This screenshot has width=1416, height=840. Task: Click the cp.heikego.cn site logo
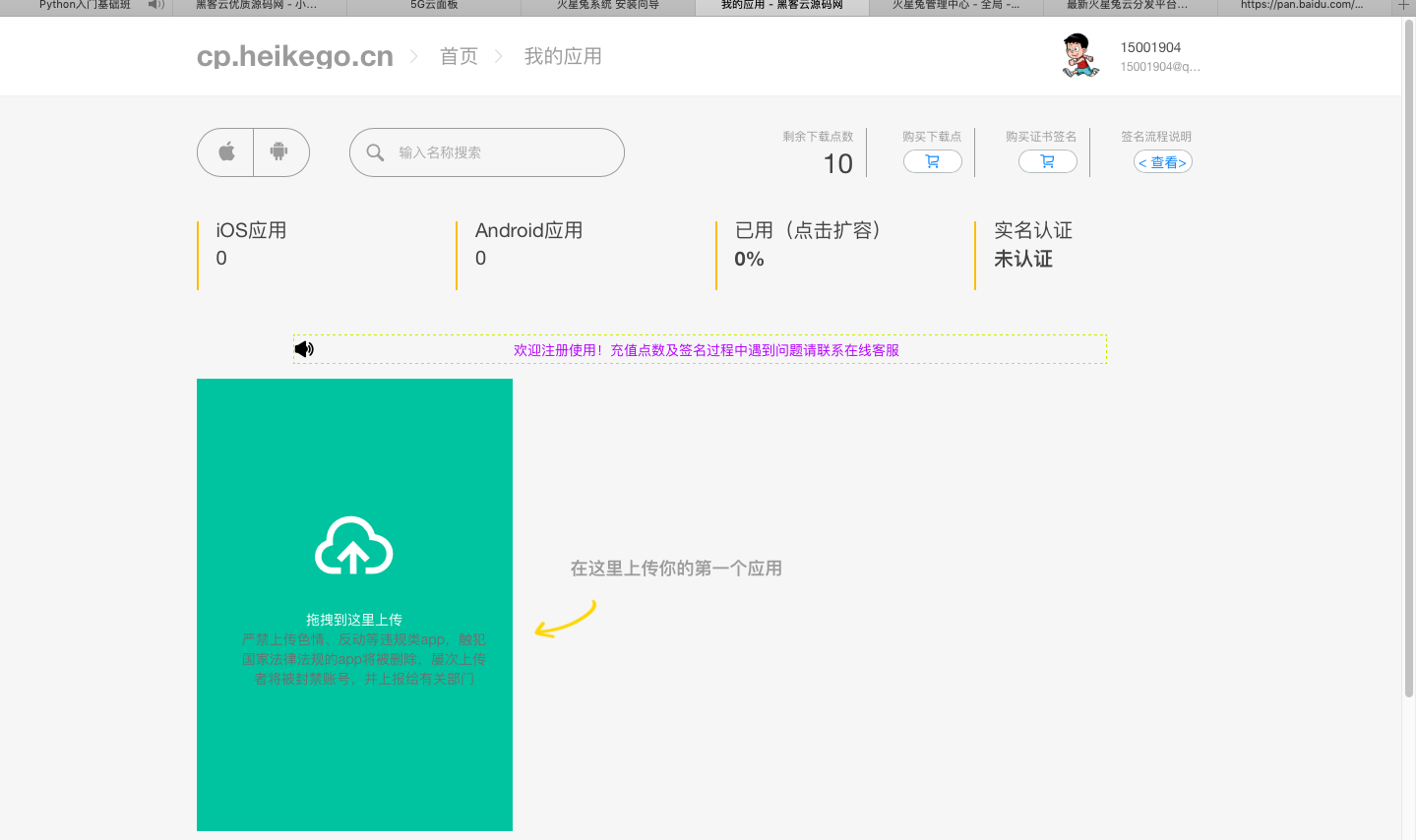pos(294,56)
